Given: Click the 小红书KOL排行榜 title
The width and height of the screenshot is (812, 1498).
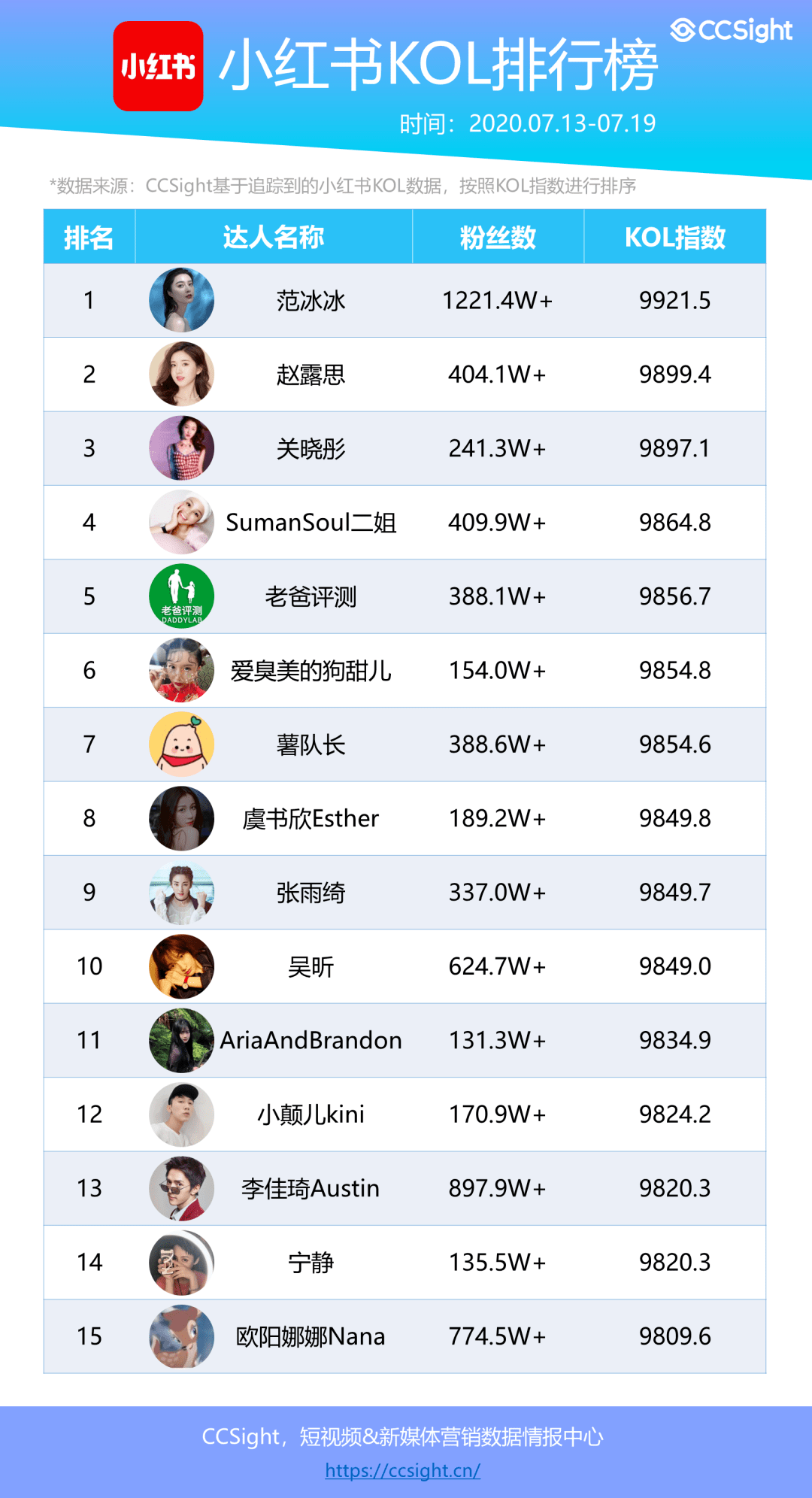Looking at the screenshot, I should (438, 65).
